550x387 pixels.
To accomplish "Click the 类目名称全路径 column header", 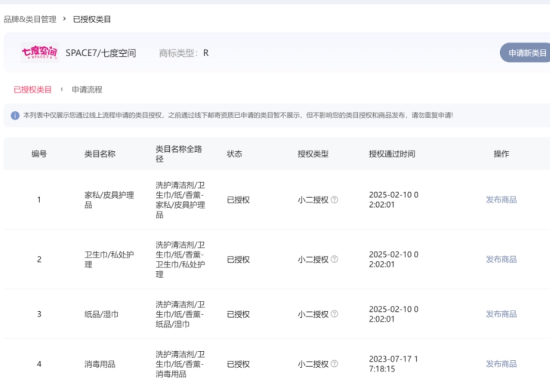I will point(179,154).
